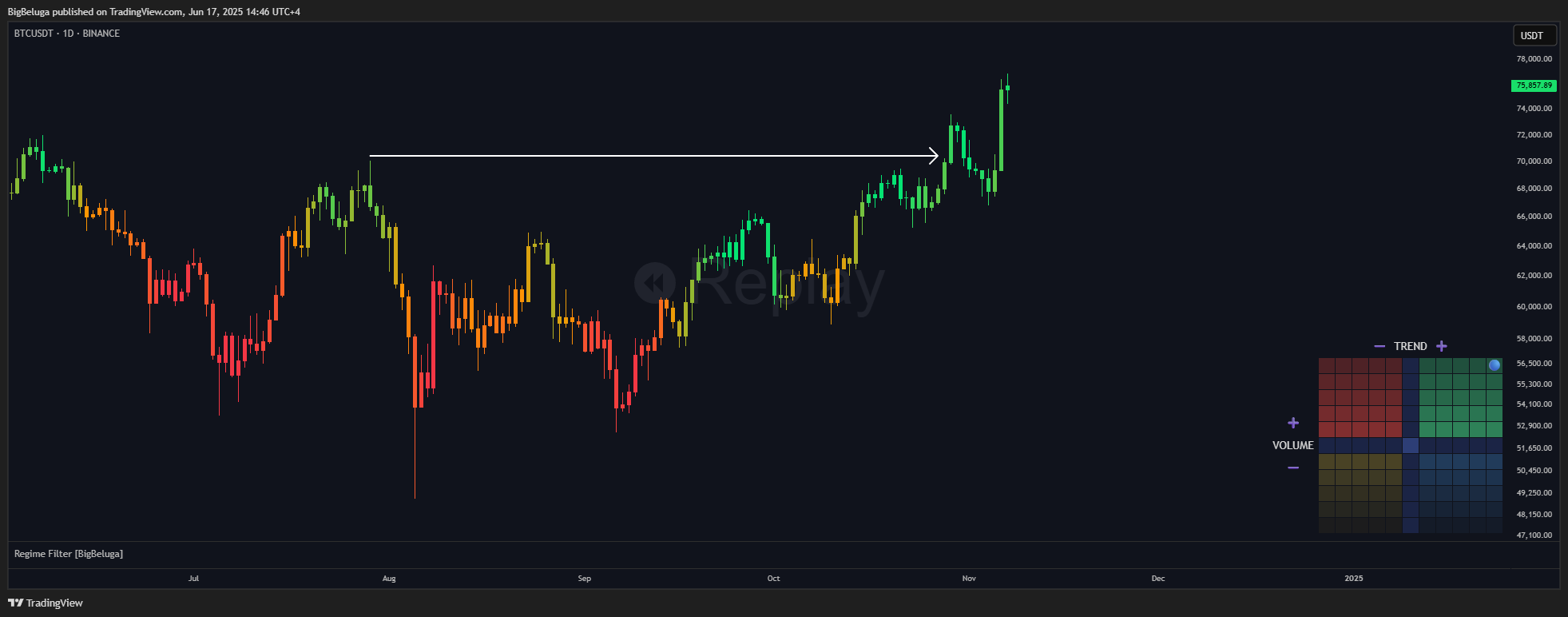
Task: Click the 70,000.00 price axis label
Action: pyautogui.click(x=1534, y=161)
